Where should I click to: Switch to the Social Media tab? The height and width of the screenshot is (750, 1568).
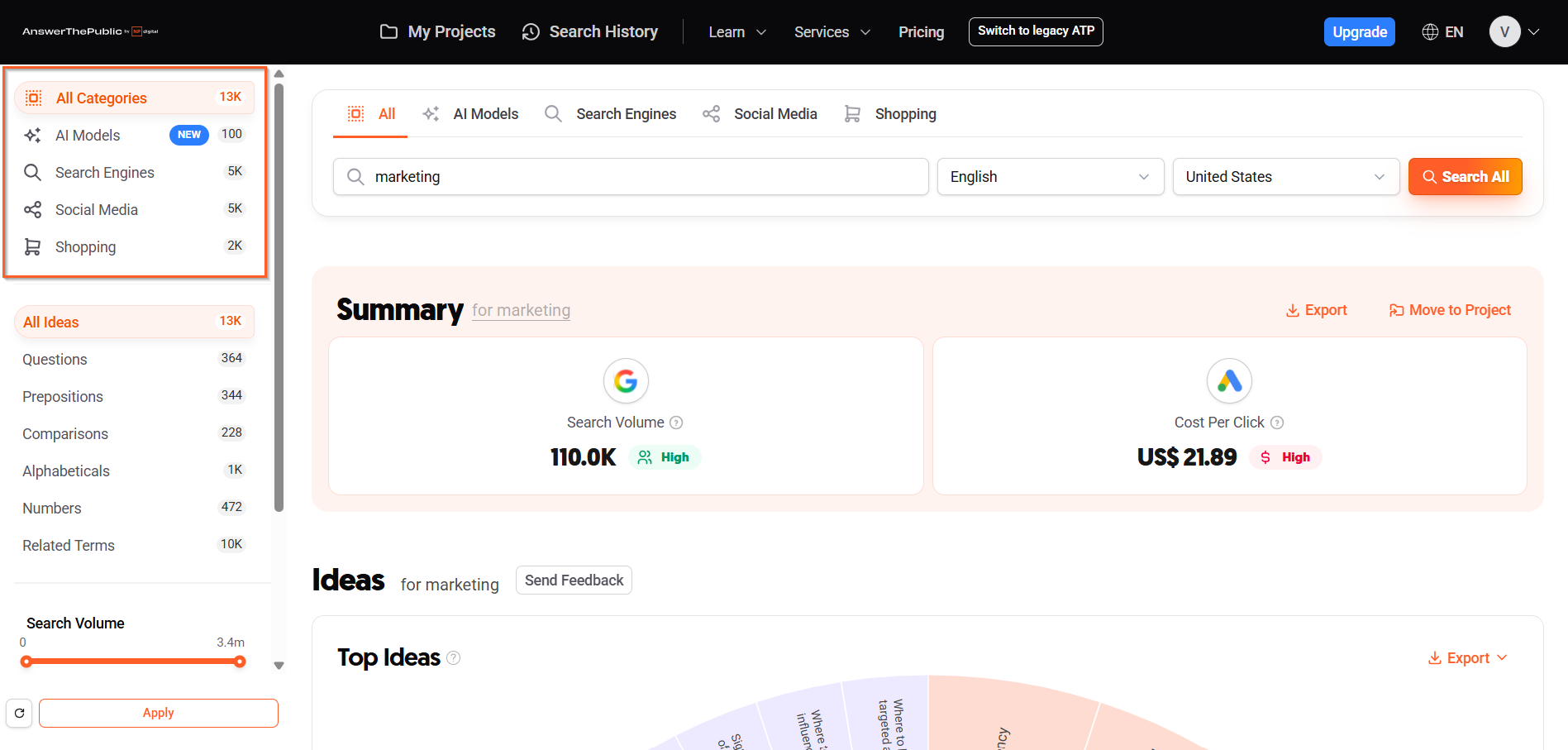pos(760,114)
